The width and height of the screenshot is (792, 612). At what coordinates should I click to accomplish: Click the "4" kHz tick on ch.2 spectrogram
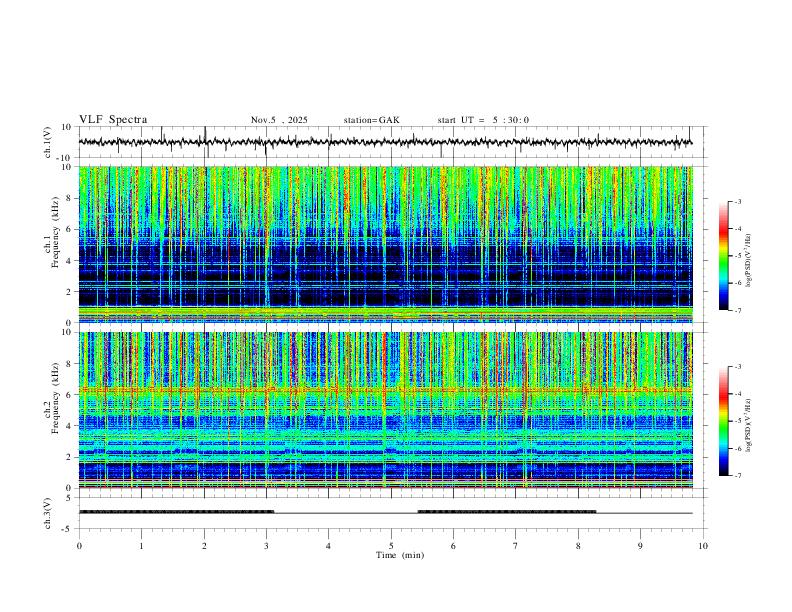click(70, 426)
